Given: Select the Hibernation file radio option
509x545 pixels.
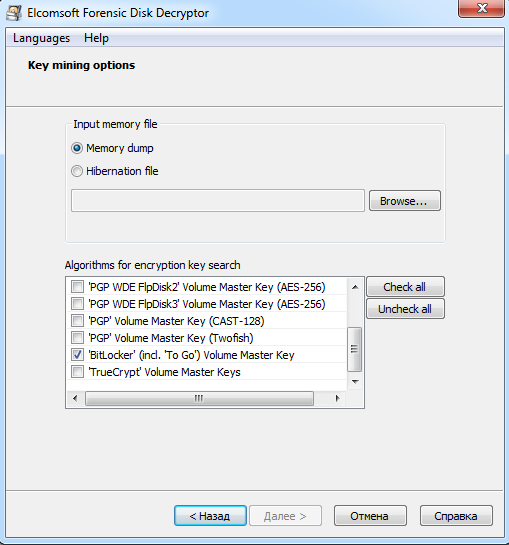Looking at the screenshot, I should (77, 171).
